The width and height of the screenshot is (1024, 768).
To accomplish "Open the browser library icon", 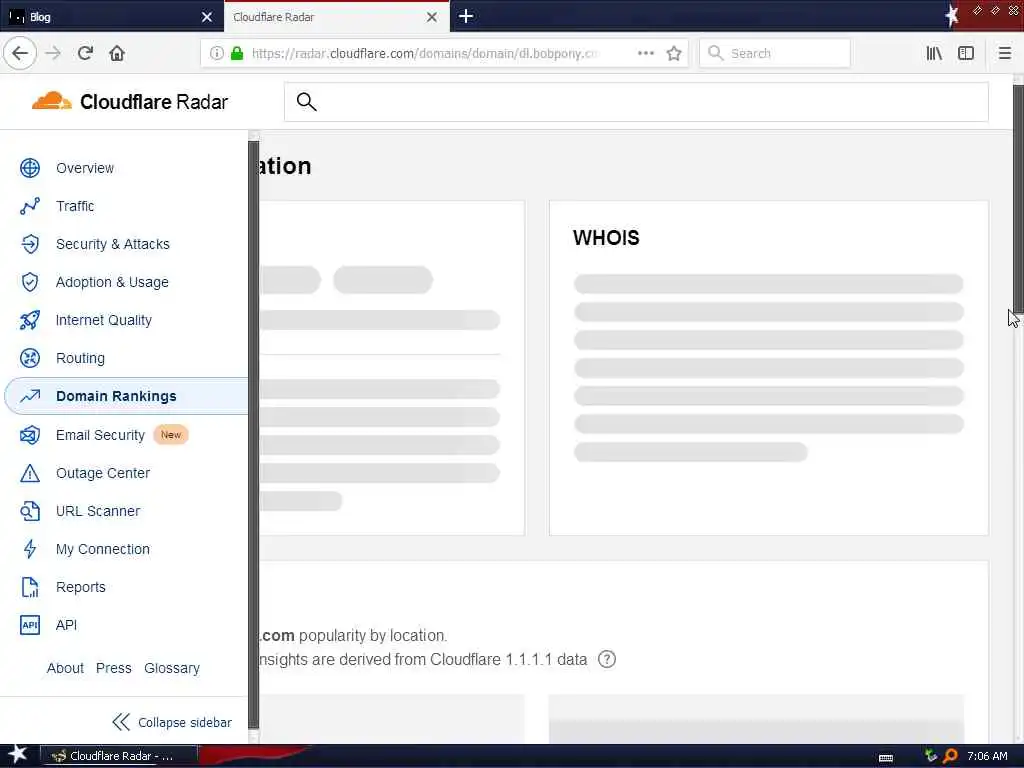I will (x=934, y=53).
